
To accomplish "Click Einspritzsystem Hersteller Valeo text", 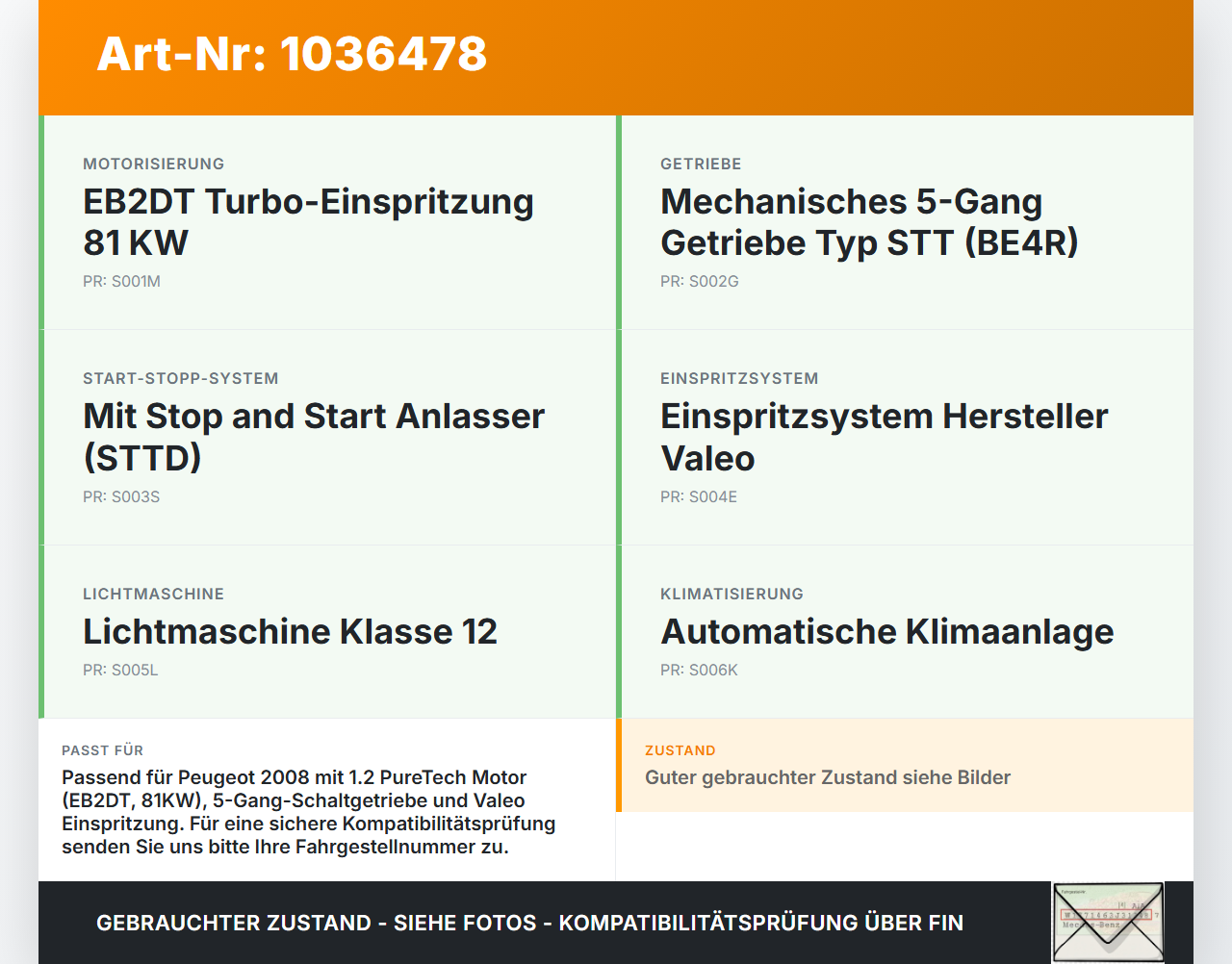I will click(x=885, y=437).
